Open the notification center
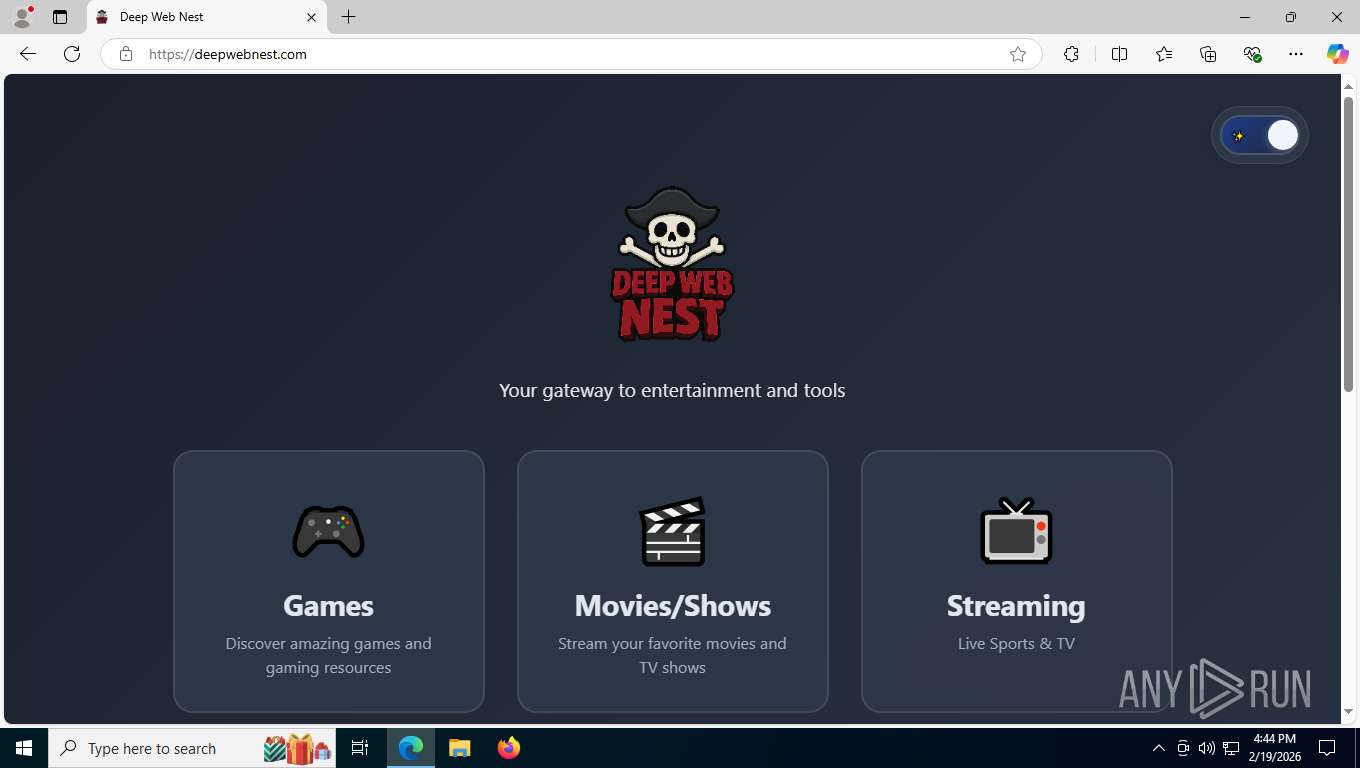This screenshot has width=1360, height=768. tap(1327, 748)
